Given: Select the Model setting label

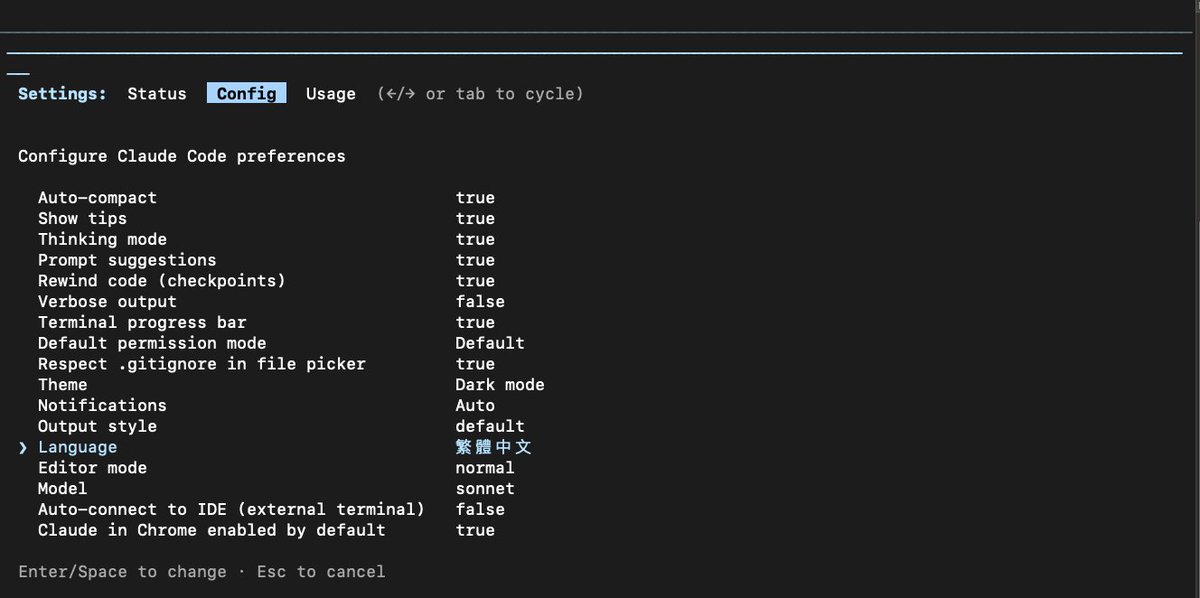Looking at the screenshot, I should coord(62,489).
